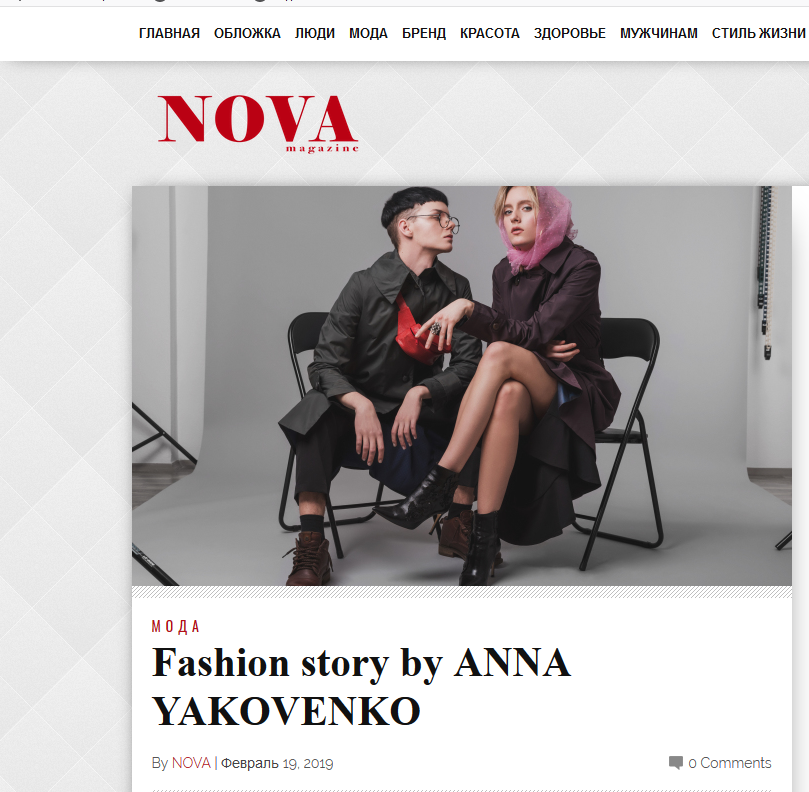Open the Fashion story by ANNA YAKOVENKO headline
Image resolution: width=809 pixels, height=792 pixels.
pos(361,686)
